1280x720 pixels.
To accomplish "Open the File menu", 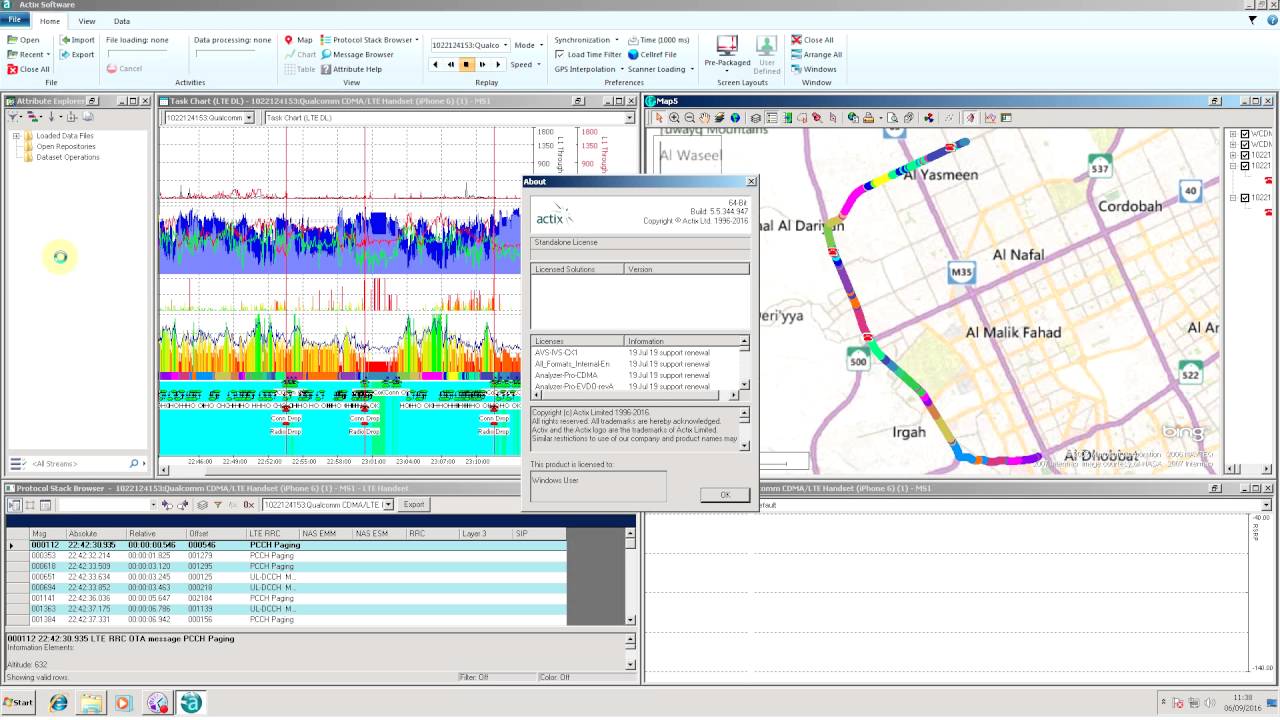I will click(15, 20).
